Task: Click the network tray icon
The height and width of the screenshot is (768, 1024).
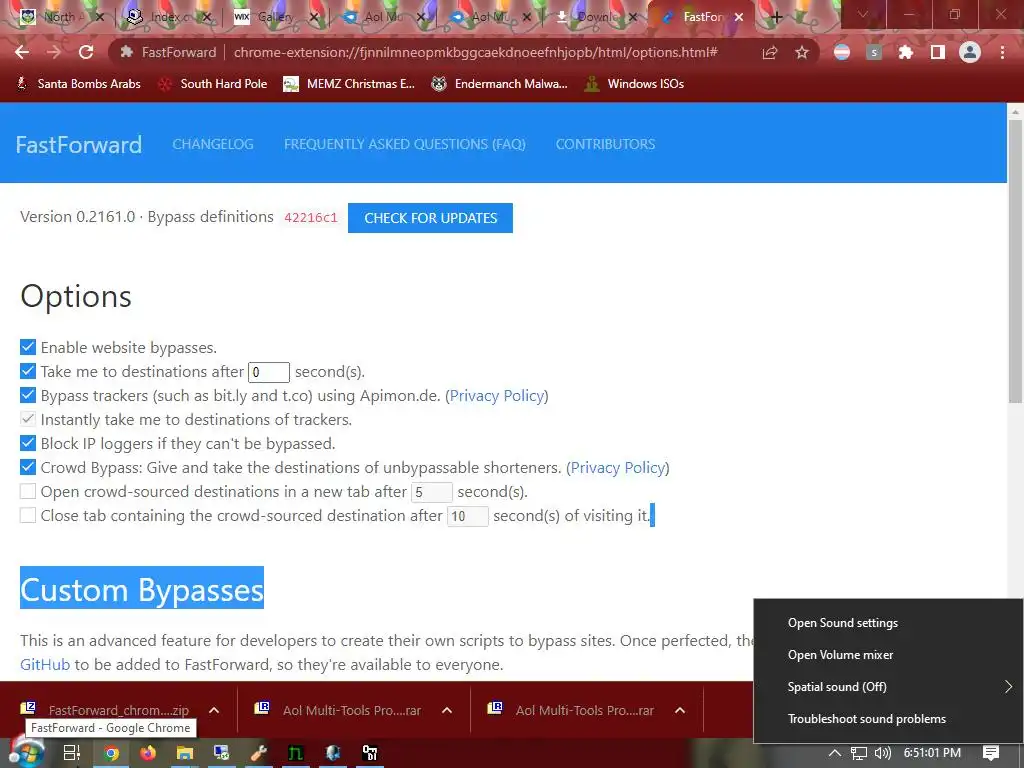Action: pos(859,753)
